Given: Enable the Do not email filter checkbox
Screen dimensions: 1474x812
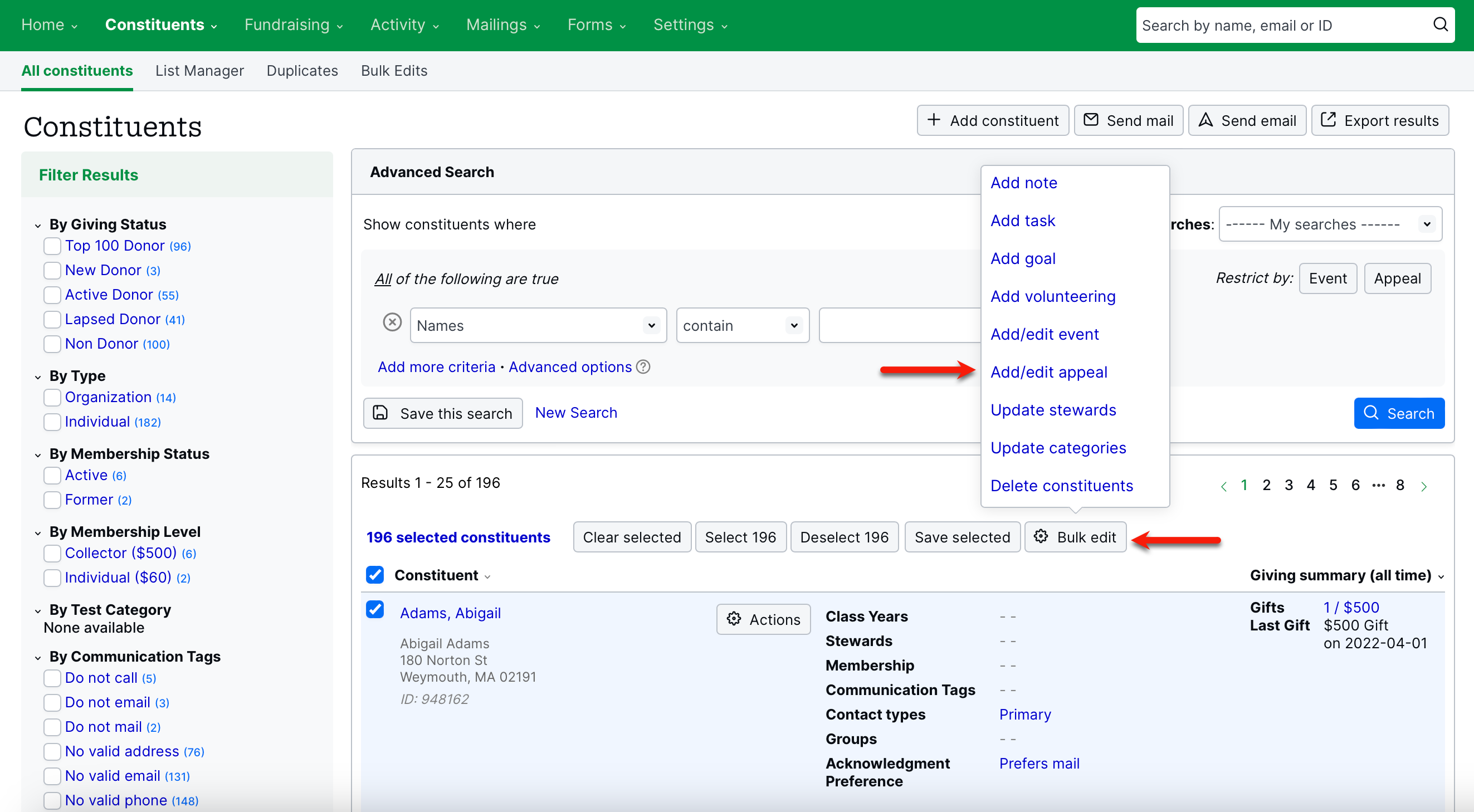Looking at the screenshot, I should point(52,702).
